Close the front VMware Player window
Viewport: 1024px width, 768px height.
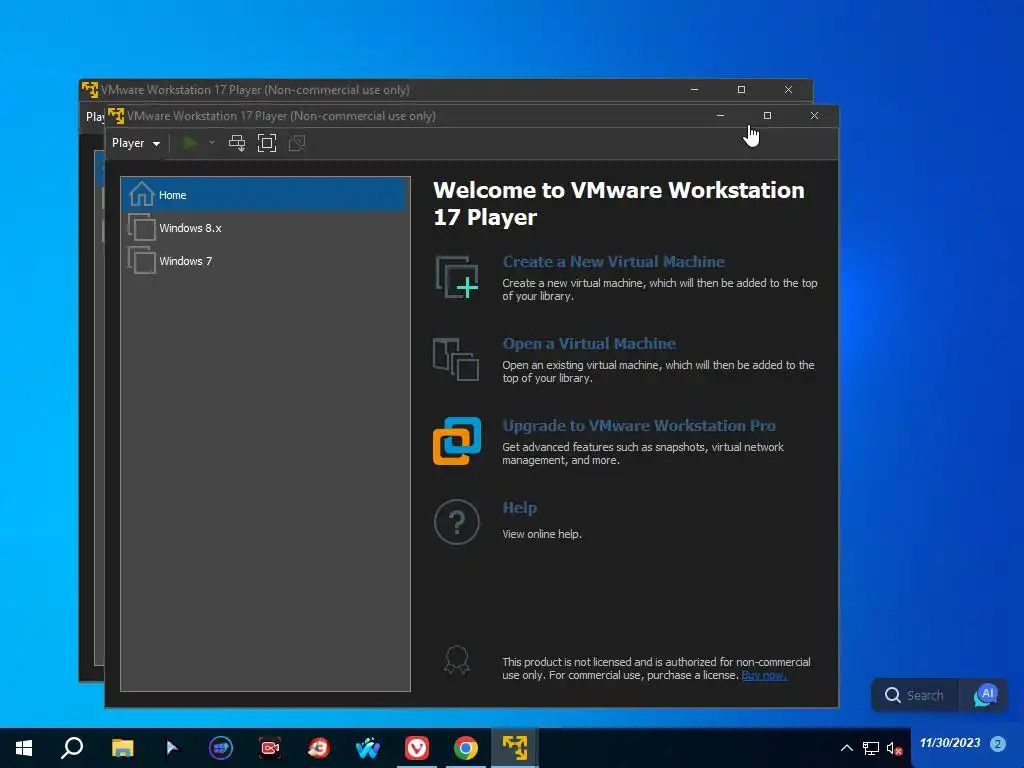[814, 116]
